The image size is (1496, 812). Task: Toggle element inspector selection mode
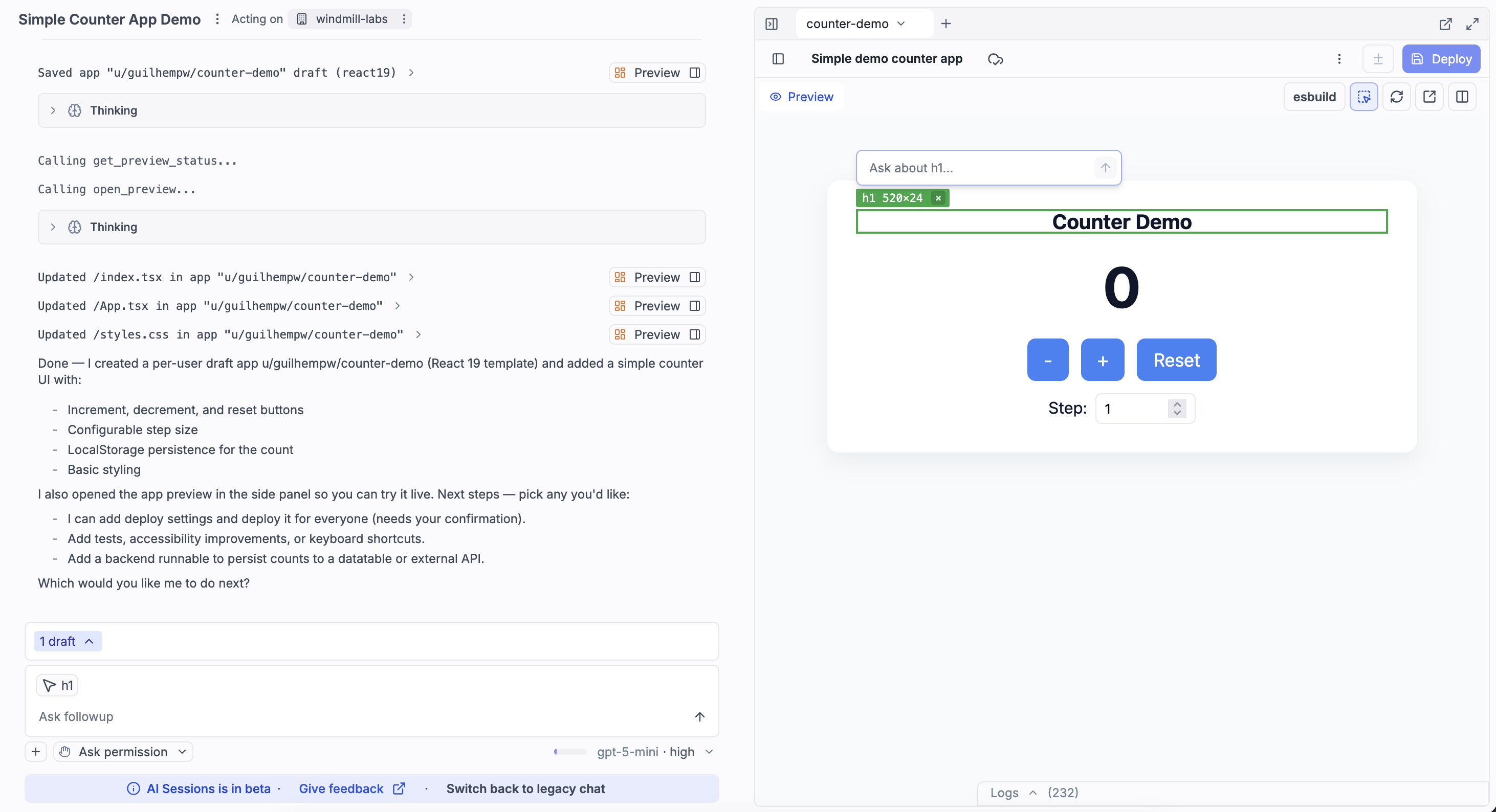click(x=1363, y=96)
